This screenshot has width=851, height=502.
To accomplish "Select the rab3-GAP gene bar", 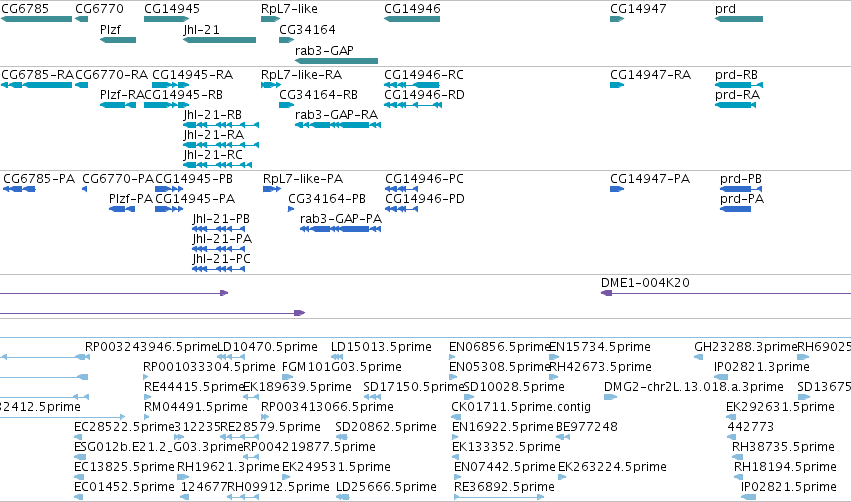I will (x=336, y=61).
